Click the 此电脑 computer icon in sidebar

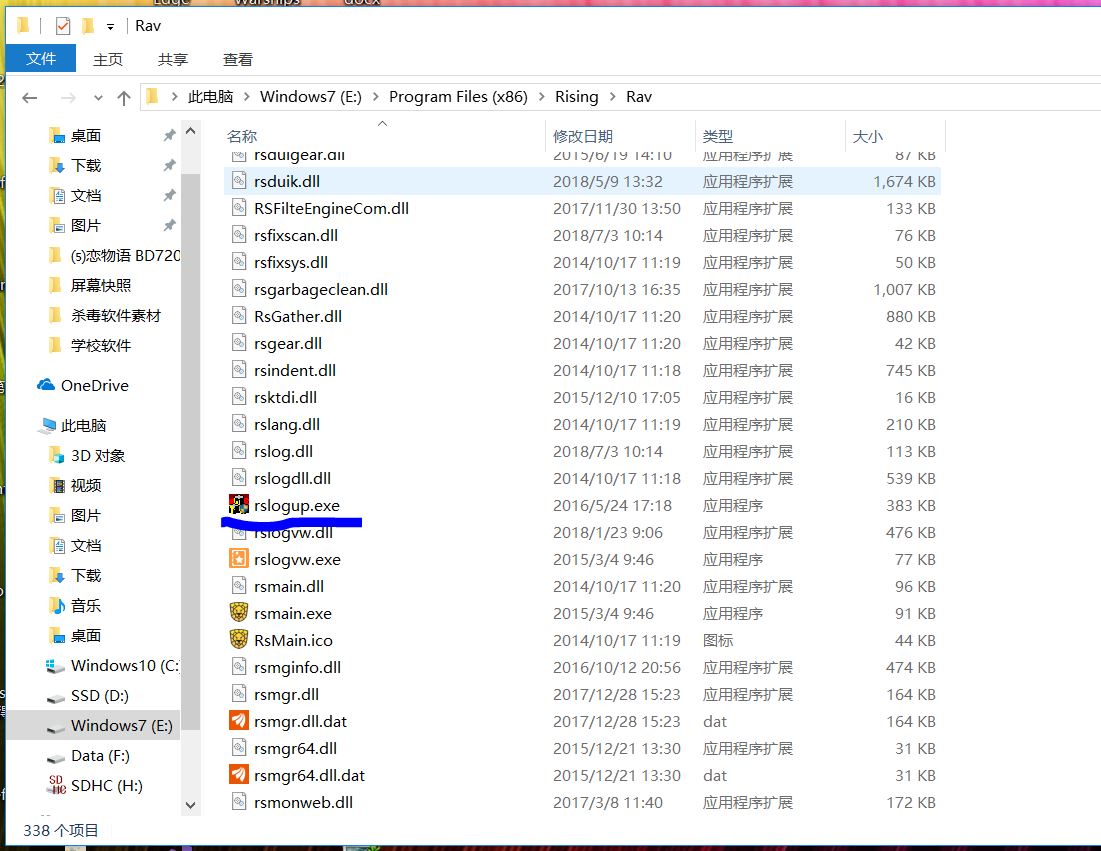tap(48, 426)
